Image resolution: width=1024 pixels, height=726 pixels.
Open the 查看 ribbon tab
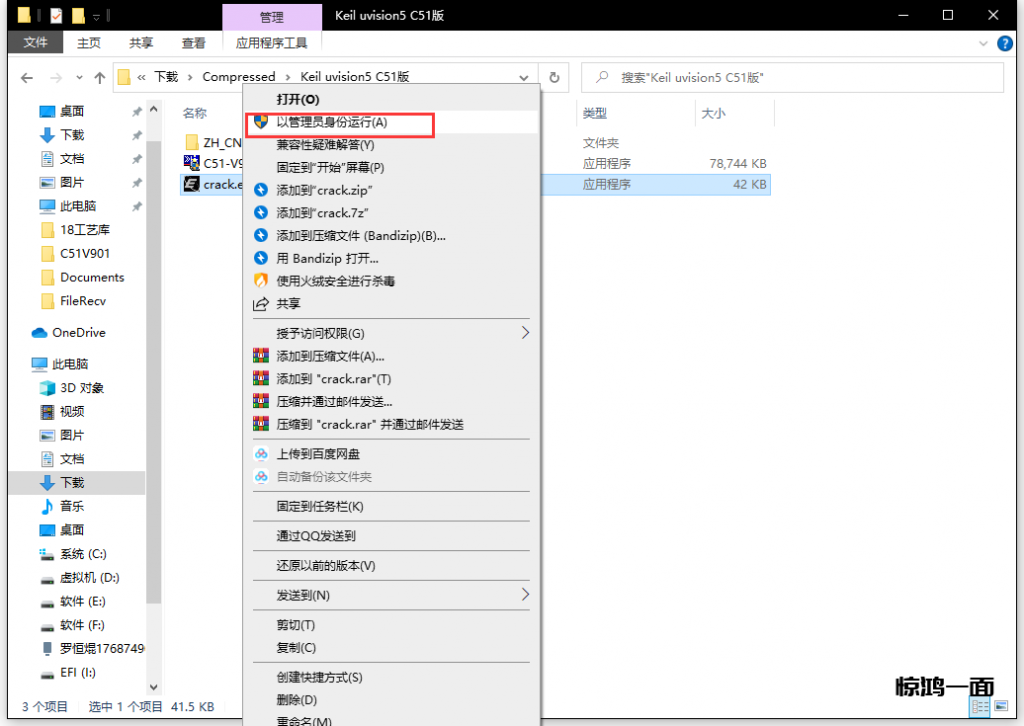(193, 43)
